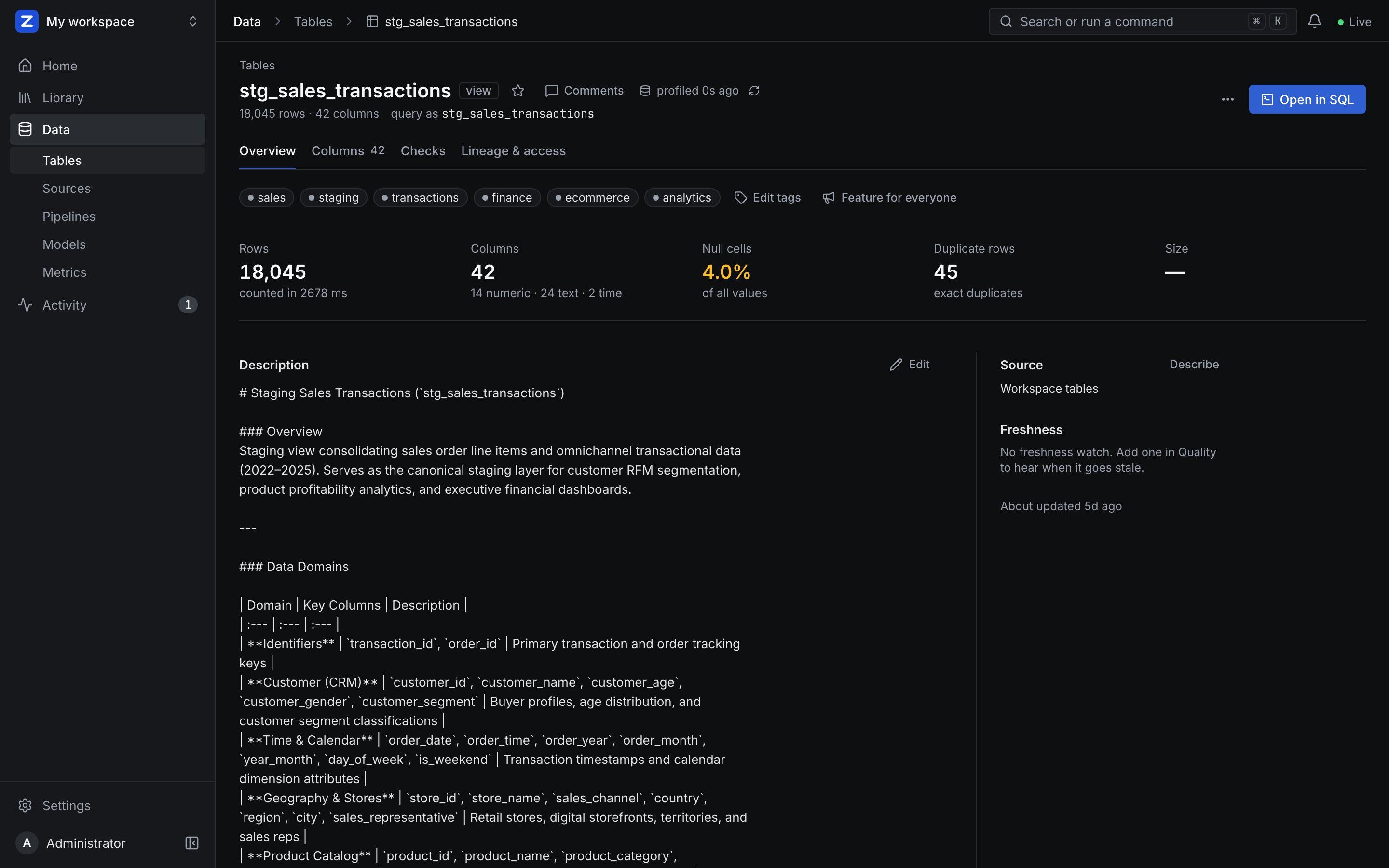Open the more options ellipsis menu
The width and height of the screenshot is (1389, 868).
coord(1228,99)
